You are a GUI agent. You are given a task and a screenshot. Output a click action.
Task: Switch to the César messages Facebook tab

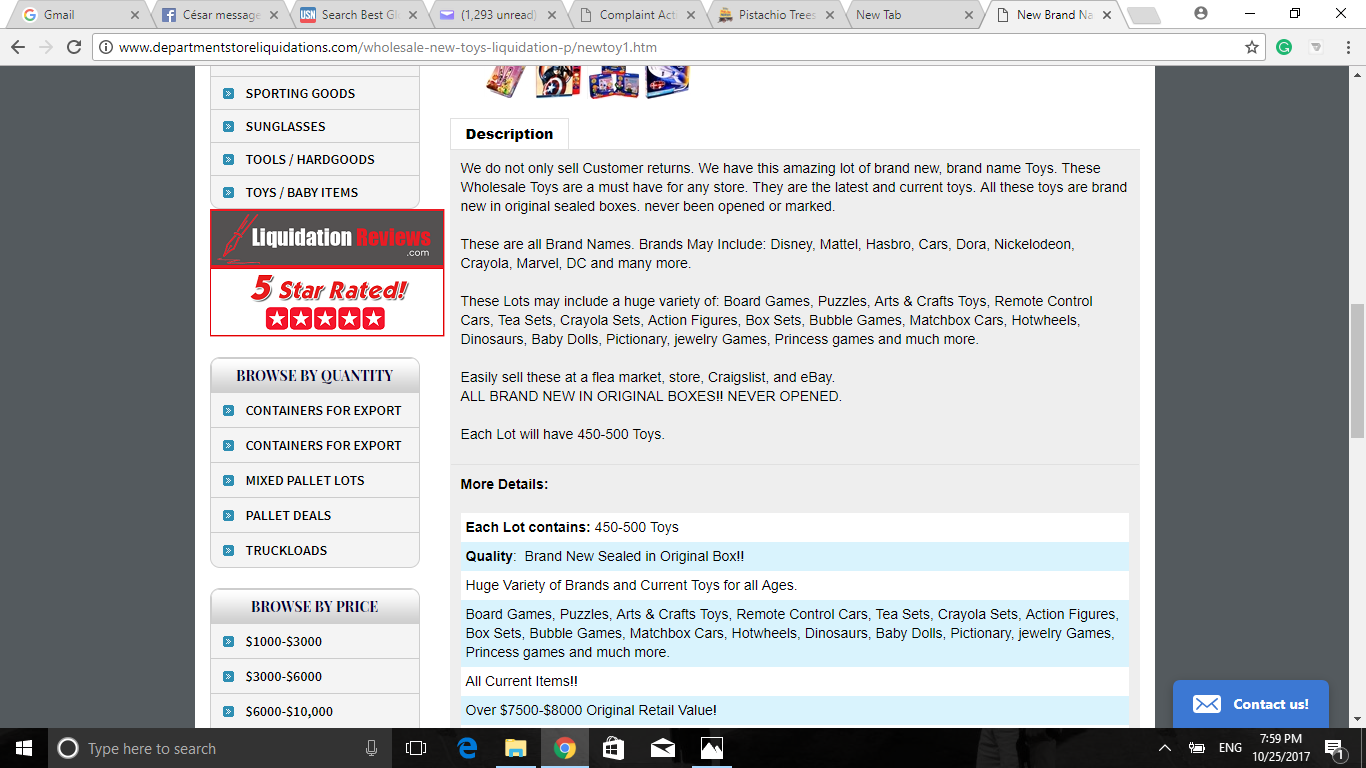tap(217, 15)
